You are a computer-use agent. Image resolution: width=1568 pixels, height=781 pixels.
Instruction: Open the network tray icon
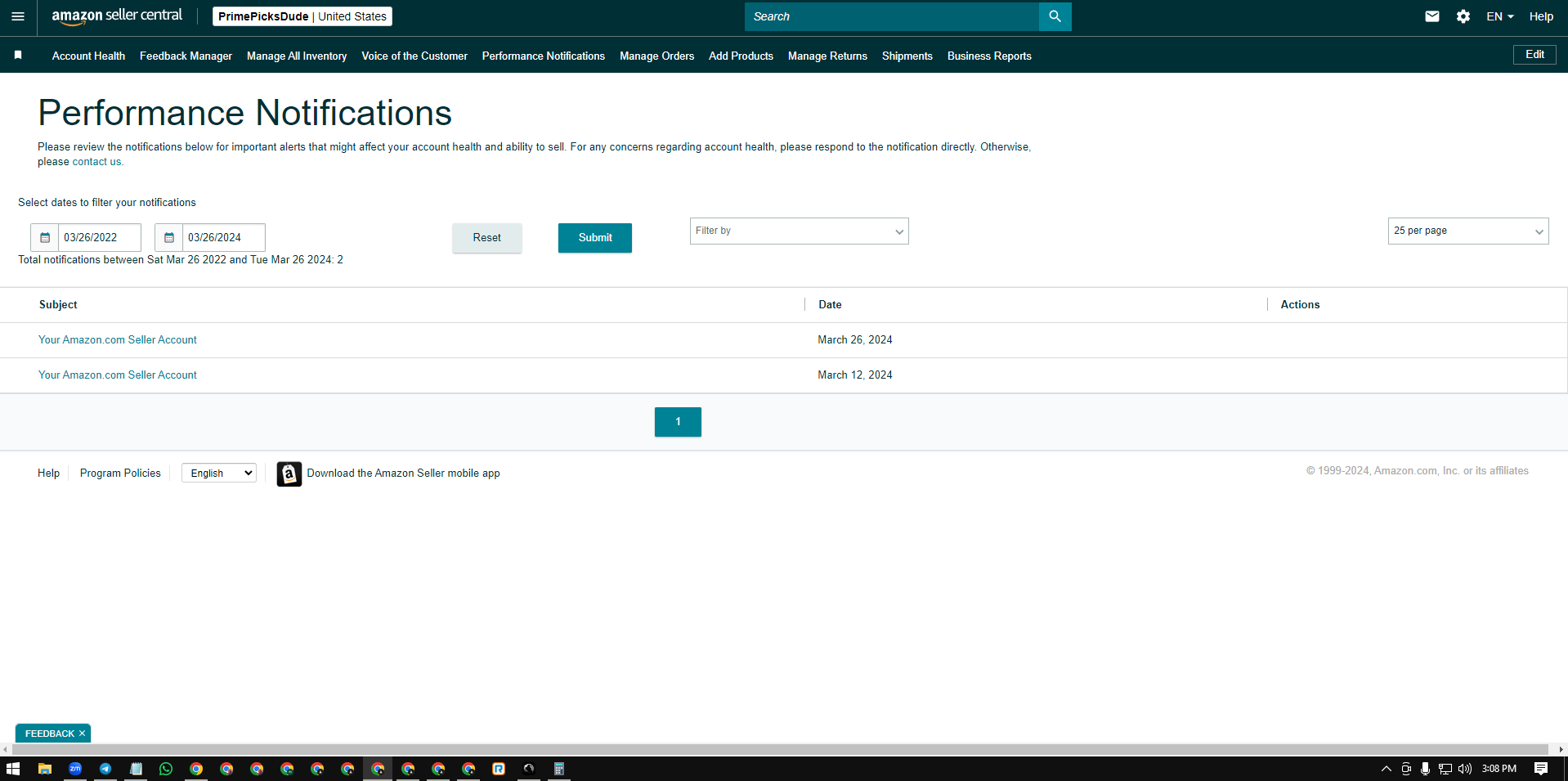click(1445, 769)
